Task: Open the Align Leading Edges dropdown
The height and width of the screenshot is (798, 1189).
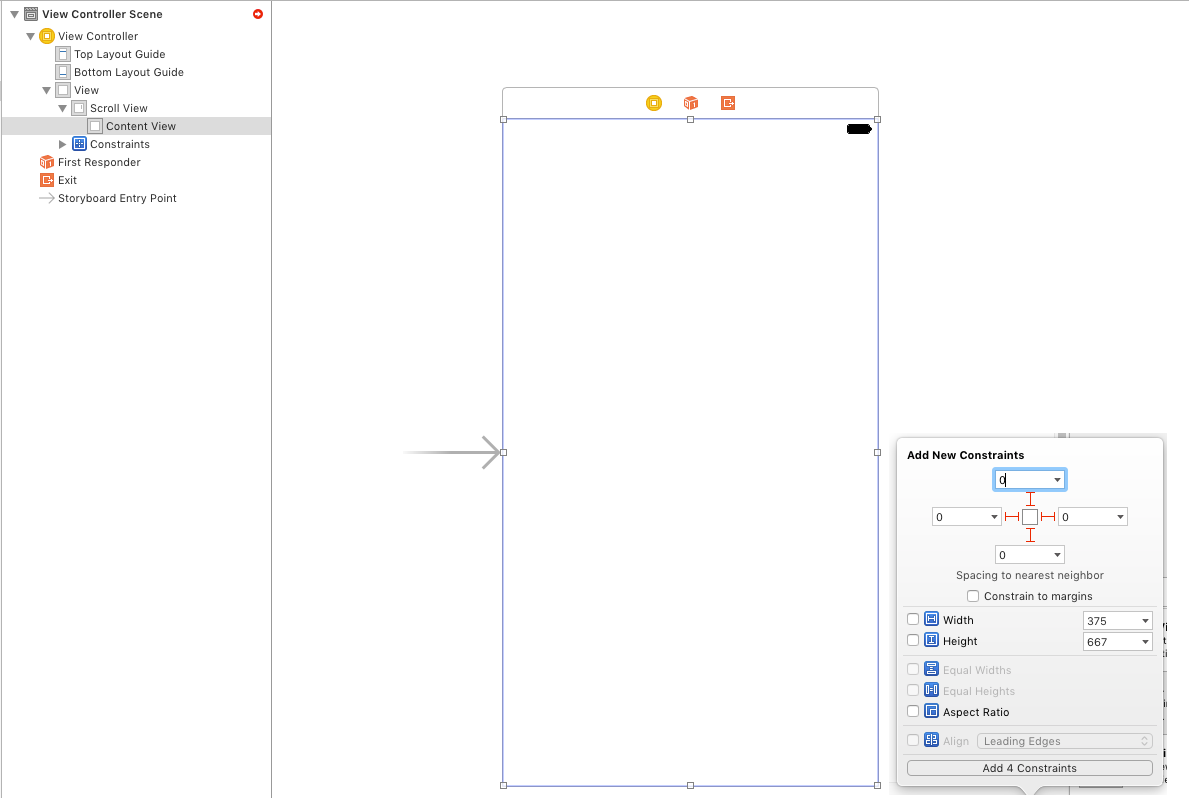Action: click(1065, 740)
